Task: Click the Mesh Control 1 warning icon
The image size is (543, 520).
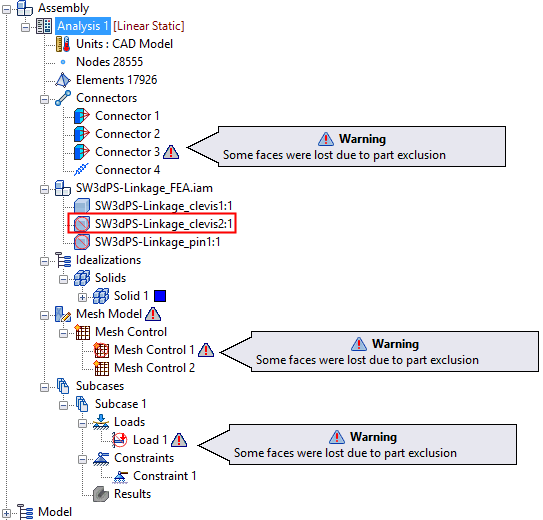Action: click(206, 350)
